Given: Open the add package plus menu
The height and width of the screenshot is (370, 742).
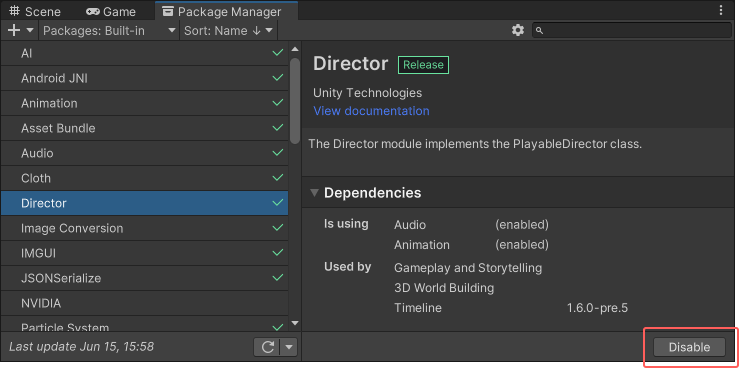Looking at the screenshot, I should (20, 31).
